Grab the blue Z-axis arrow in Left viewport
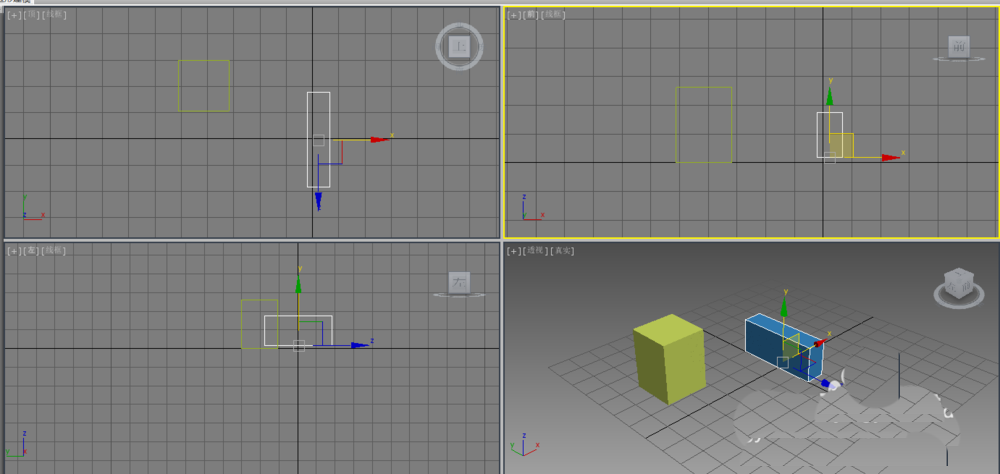 pos(360,345)
